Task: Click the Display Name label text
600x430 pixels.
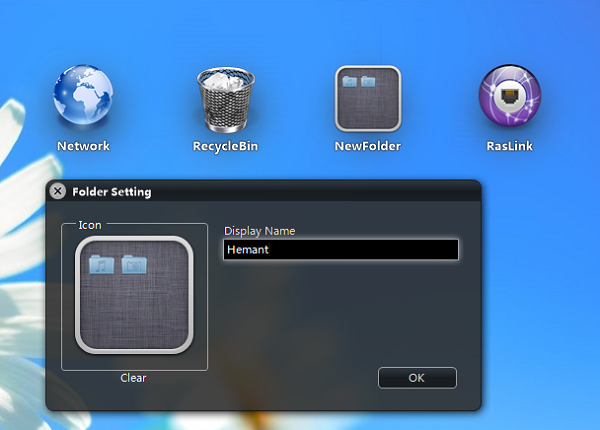Action: point(259,231)
